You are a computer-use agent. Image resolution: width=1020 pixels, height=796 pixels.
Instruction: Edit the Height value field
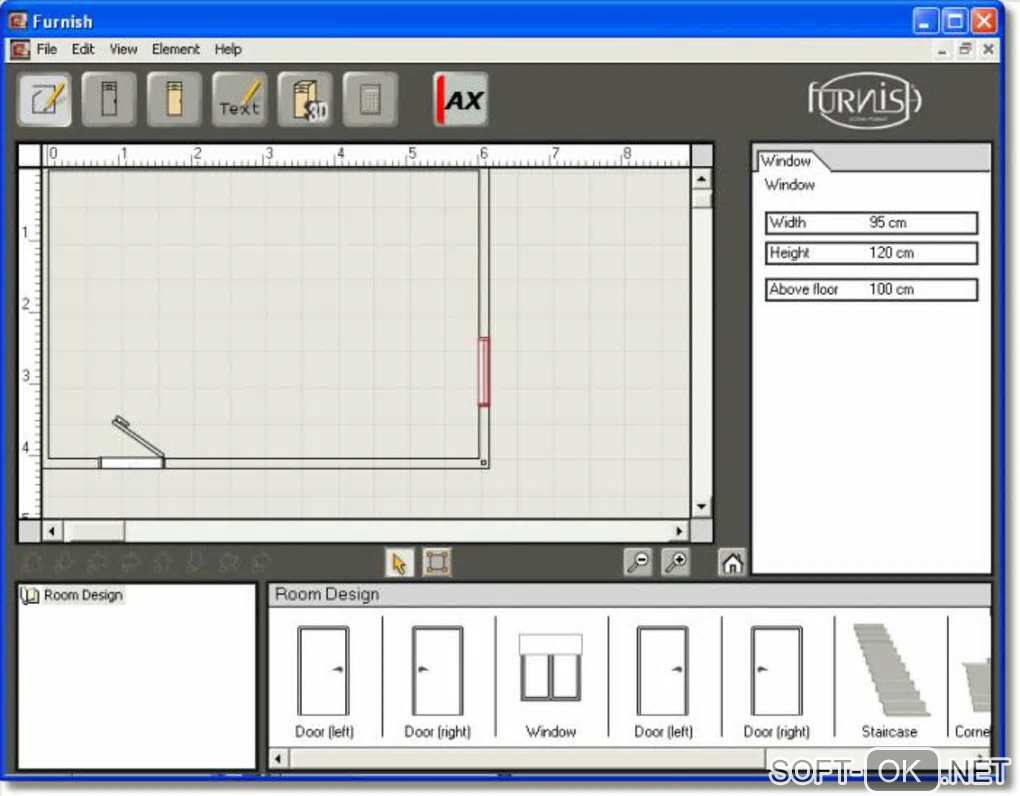[871, 253]
